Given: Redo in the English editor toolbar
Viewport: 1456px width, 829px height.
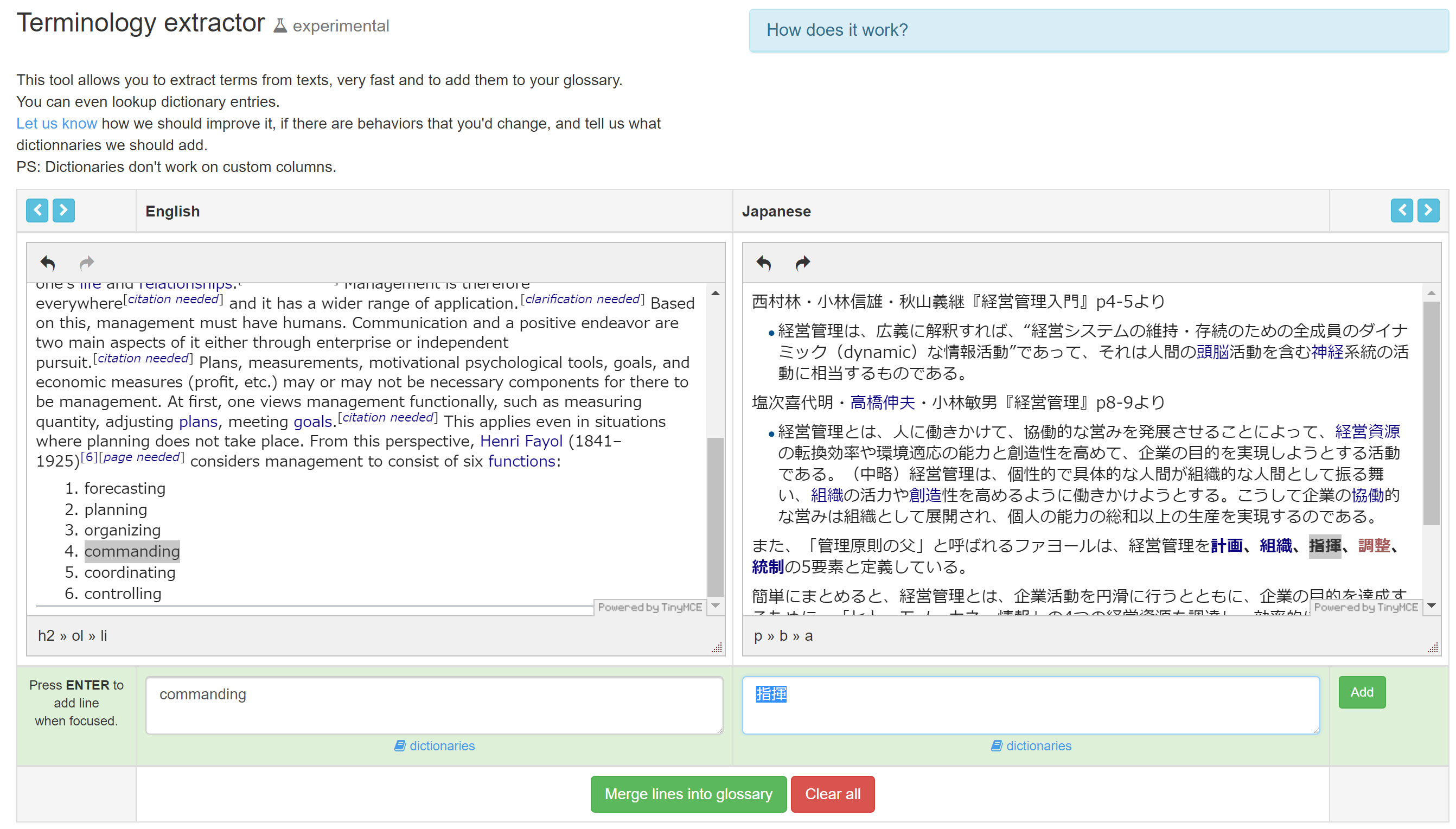Looking at the screenshot, I should (86, 263).
